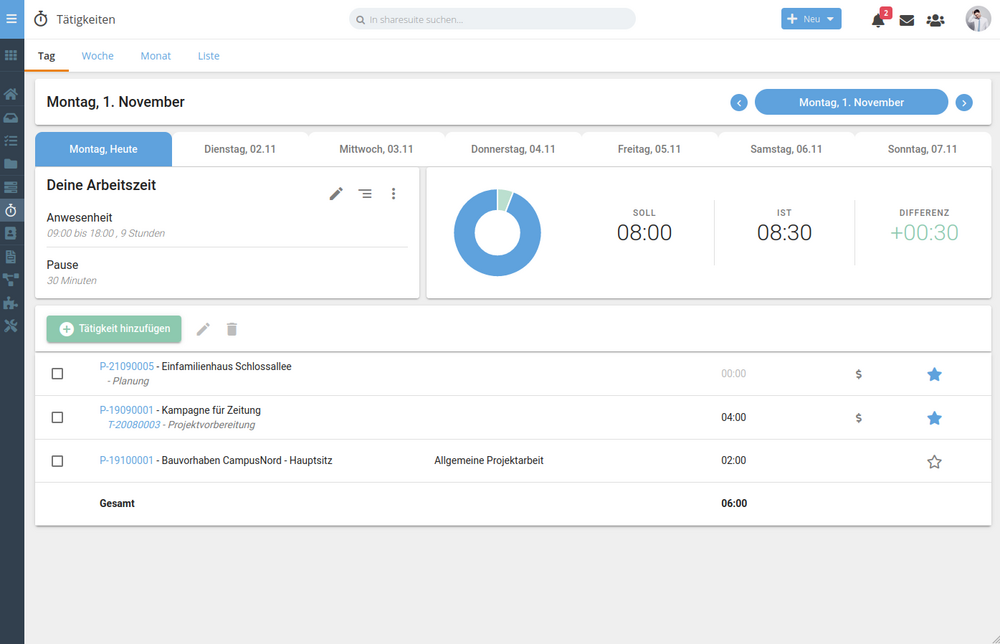Go to previous day with left chevron
Image resolution: width=1000 pixels, height=644 pixels.
pos(739,103)
